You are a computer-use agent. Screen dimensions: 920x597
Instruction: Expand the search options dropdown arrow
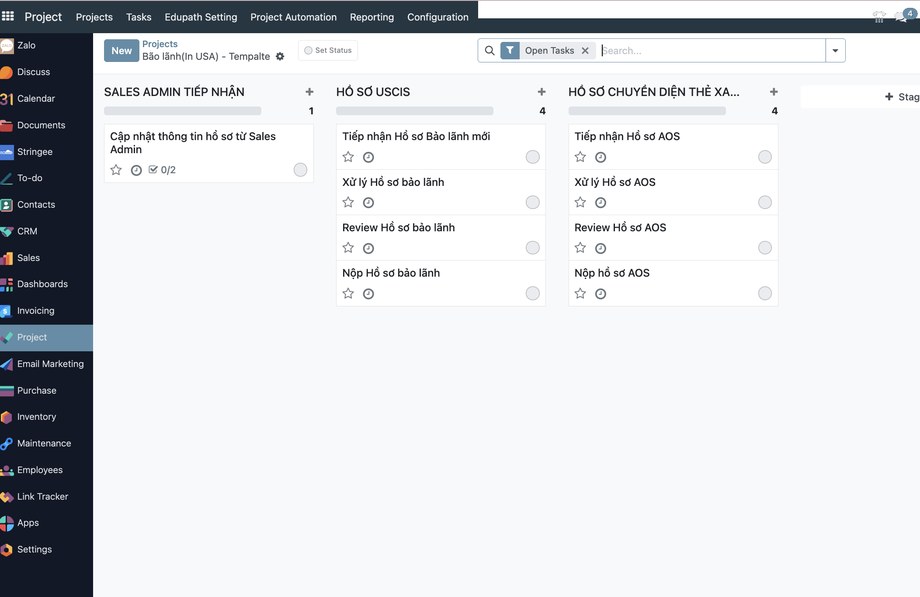(x=835, y=50)
